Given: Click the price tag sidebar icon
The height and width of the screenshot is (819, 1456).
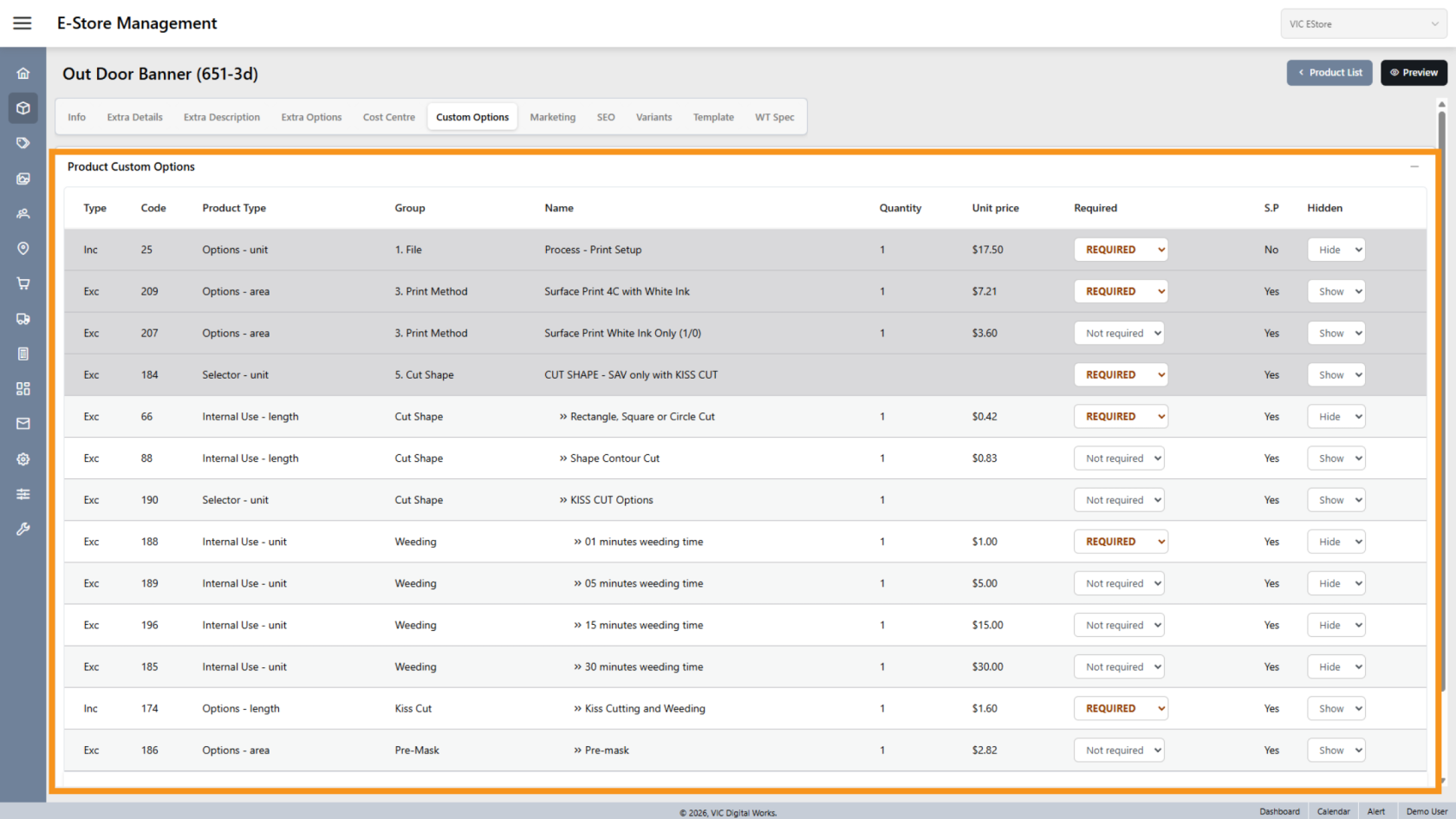Looking at the screenshot, I should (23, 143).
